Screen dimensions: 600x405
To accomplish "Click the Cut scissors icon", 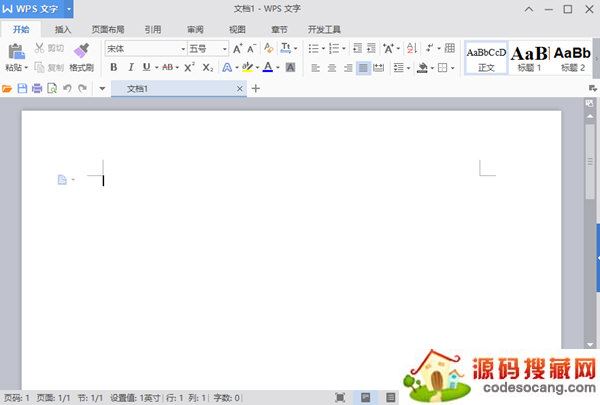I will click(x=39, y=48).
